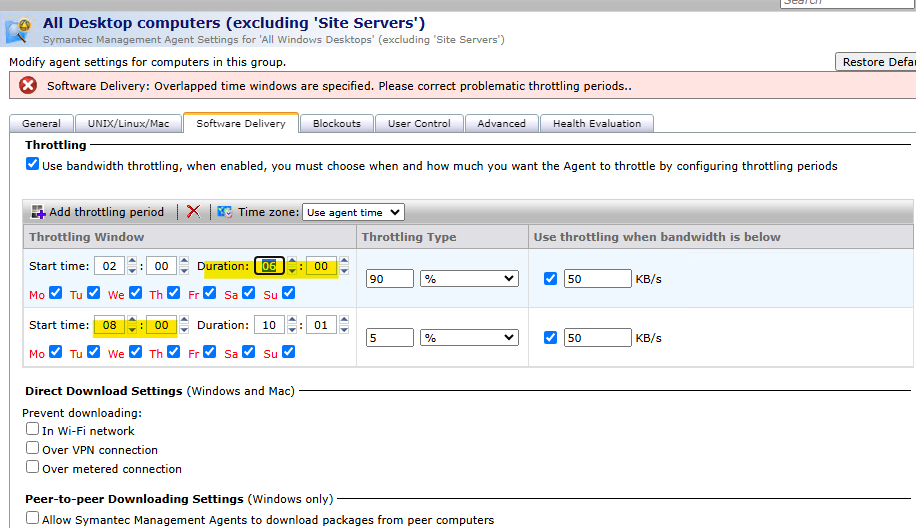Open the Health Evaluation tab
Screen dimensions: 916x528
click(x=597, y=123)
